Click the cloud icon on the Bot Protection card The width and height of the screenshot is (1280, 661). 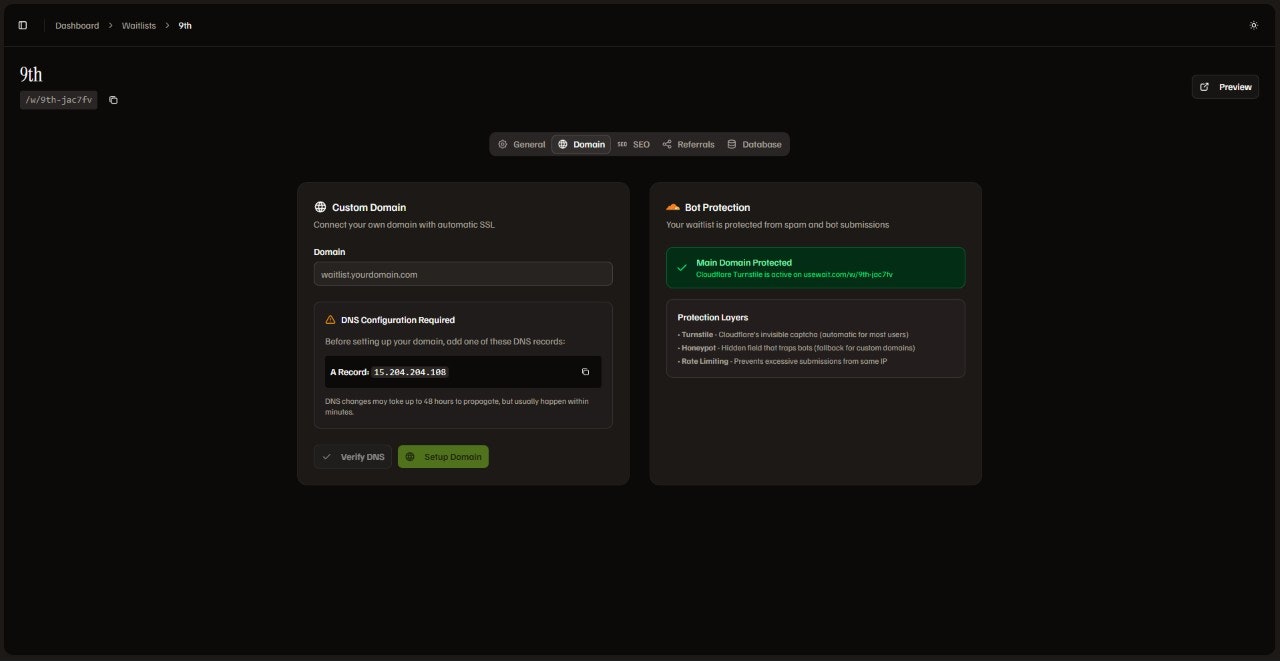[x=672, y=207]
